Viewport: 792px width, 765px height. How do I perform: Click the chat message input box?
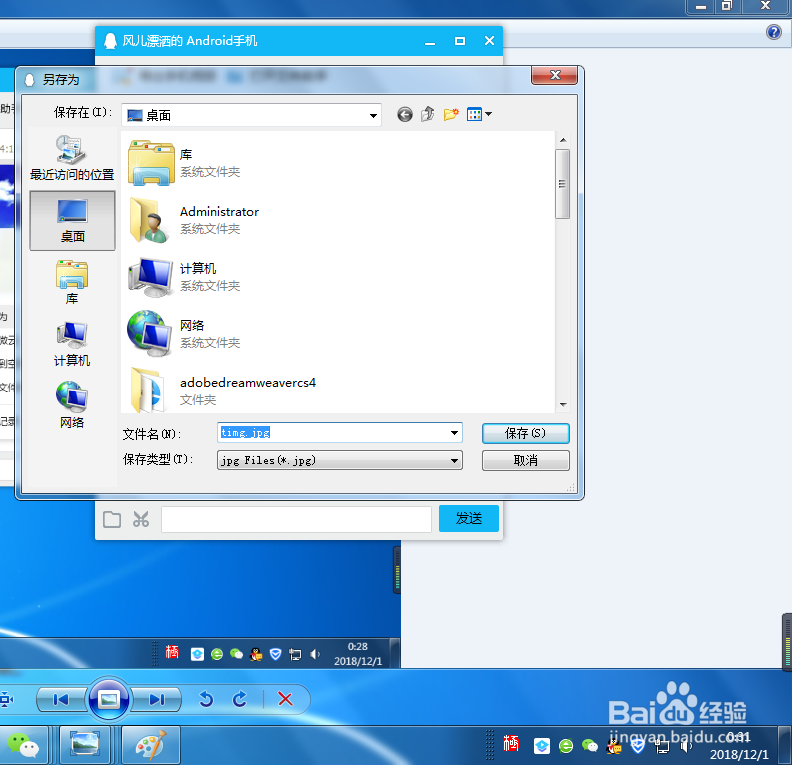[296, 519]
